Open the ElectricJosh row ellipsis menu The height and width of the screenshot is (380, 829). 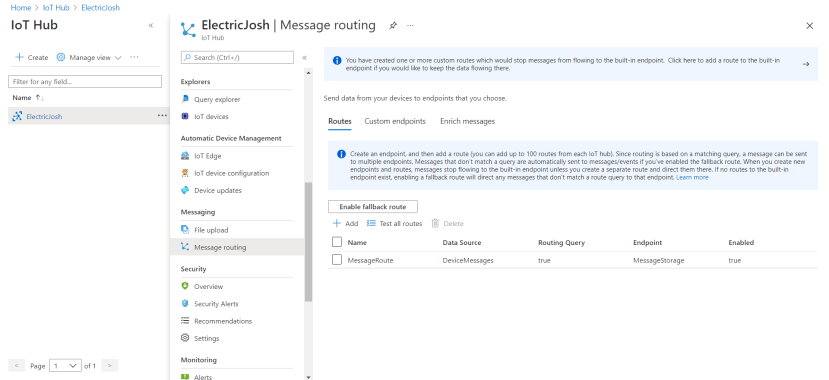162,116
